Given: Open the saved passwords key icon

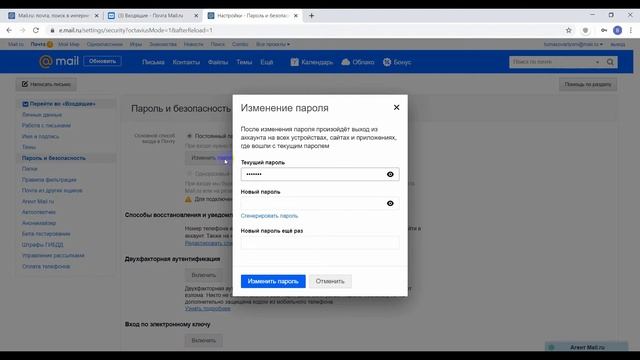Looking at the screenshot, I should [604, 30].
